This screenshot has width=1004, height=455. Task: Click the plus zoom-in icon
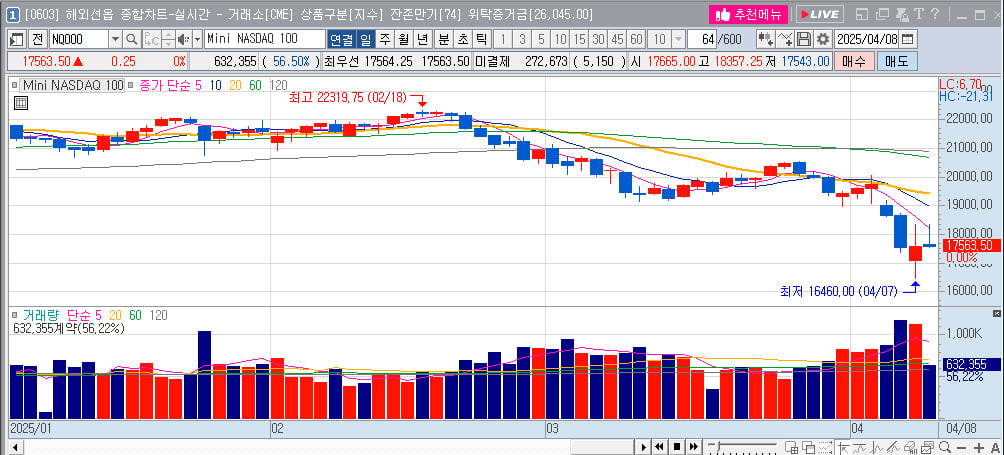[978, 448]
